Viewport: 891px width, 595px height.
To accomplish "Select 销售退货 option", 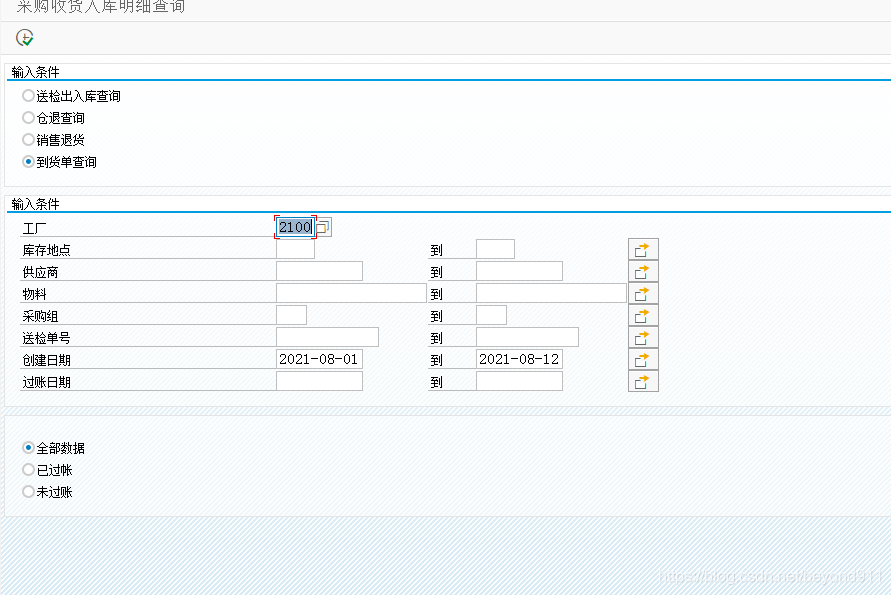I will [29, 139].
